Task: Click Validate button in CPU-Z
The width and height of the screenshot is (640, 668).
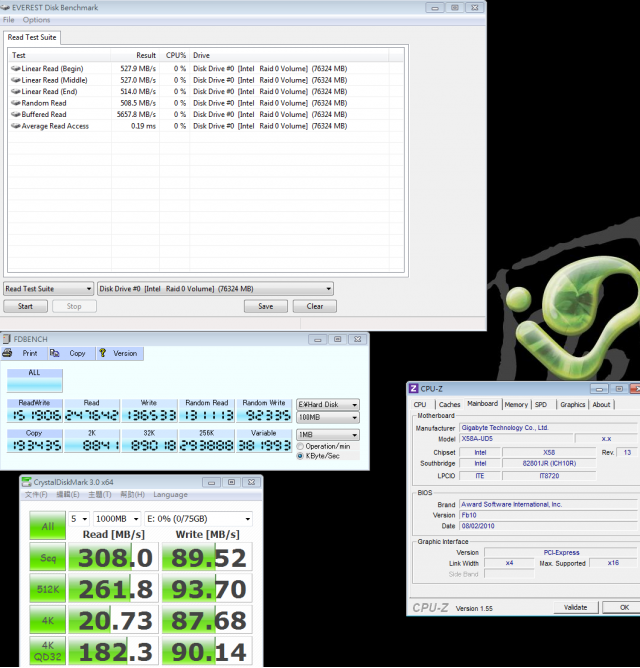Action: click(575, 608)
